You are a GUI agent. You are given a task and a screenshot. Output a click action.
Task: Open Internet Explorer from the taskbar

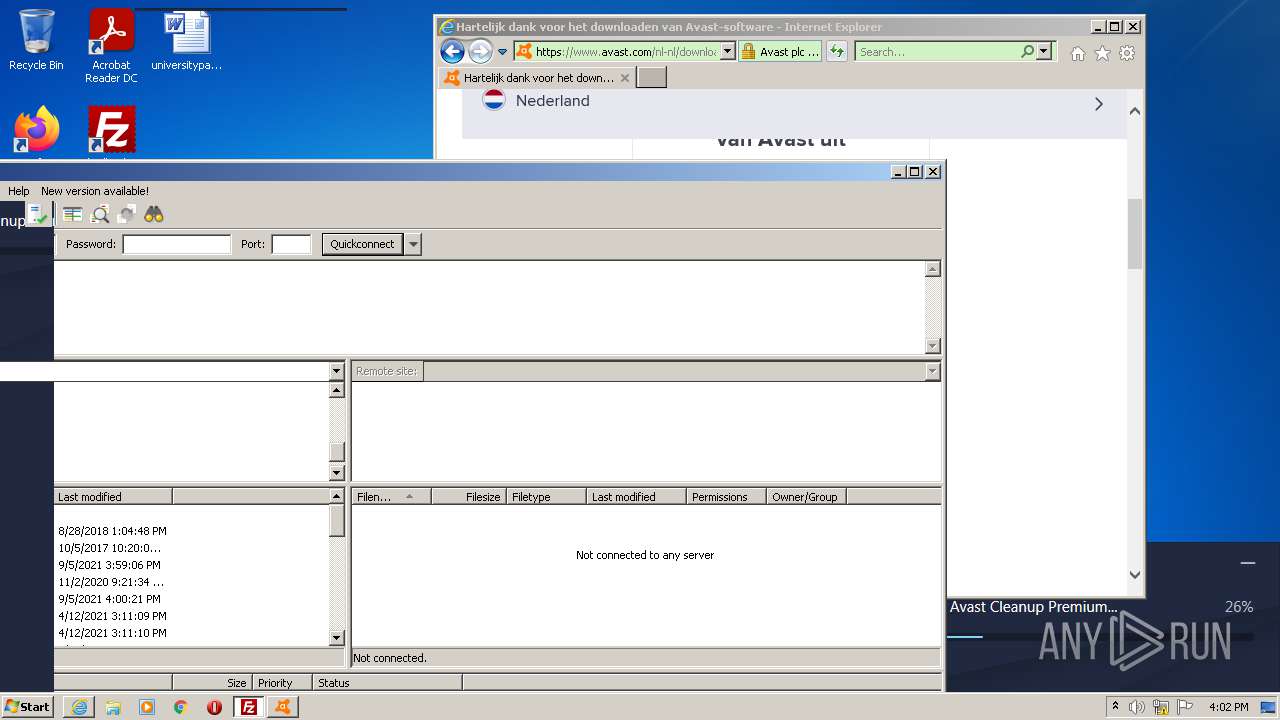79,707
